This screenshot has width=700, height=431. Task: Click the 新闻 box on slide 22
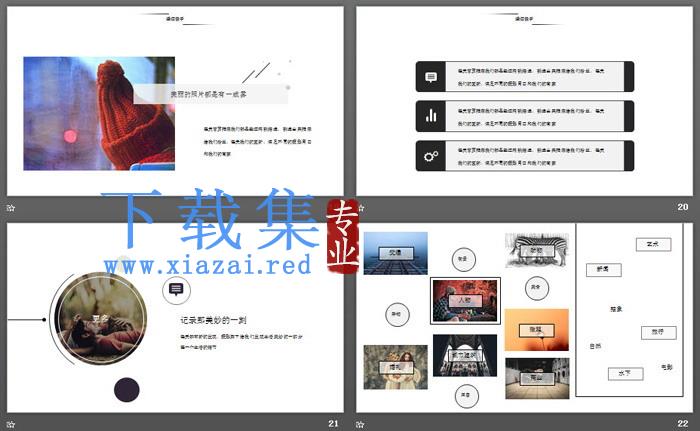tap(604, 270)
